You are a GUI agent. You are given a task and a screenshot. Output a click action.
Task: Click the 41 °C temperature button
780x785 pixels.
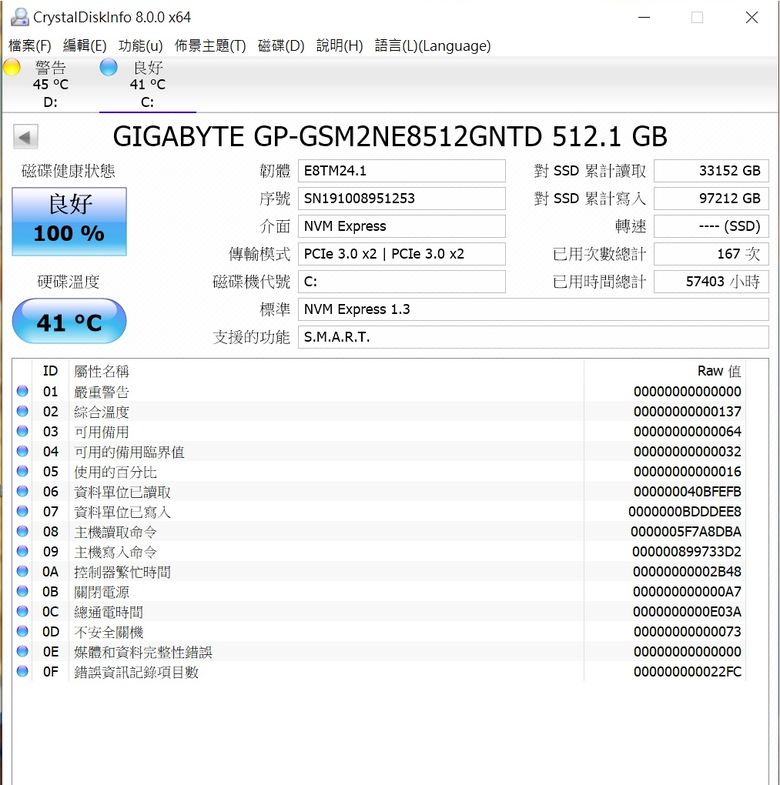(69, 321)
